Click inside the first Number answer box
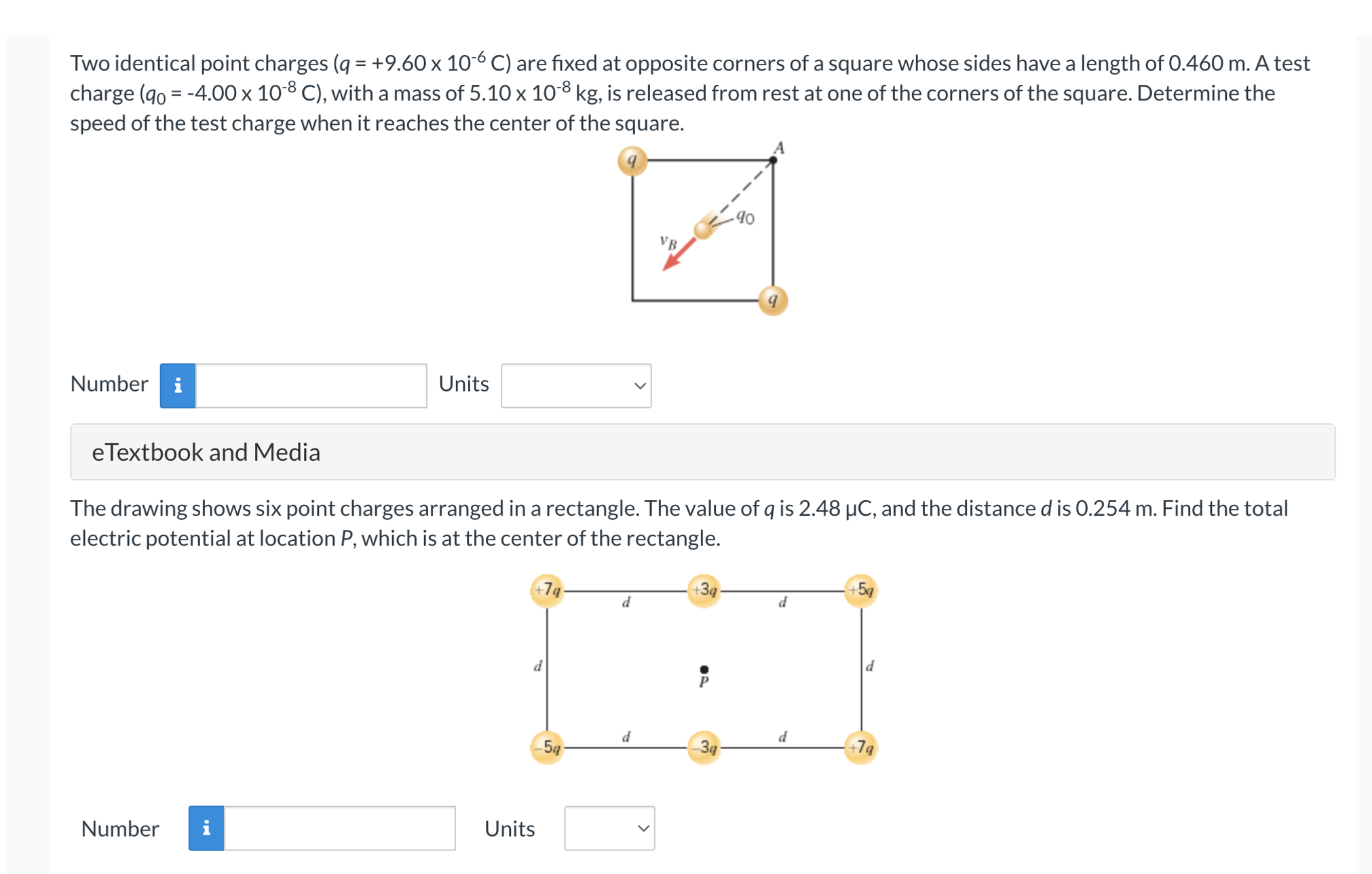Screen dimensions: 1372x874 (x=309, y=385)
